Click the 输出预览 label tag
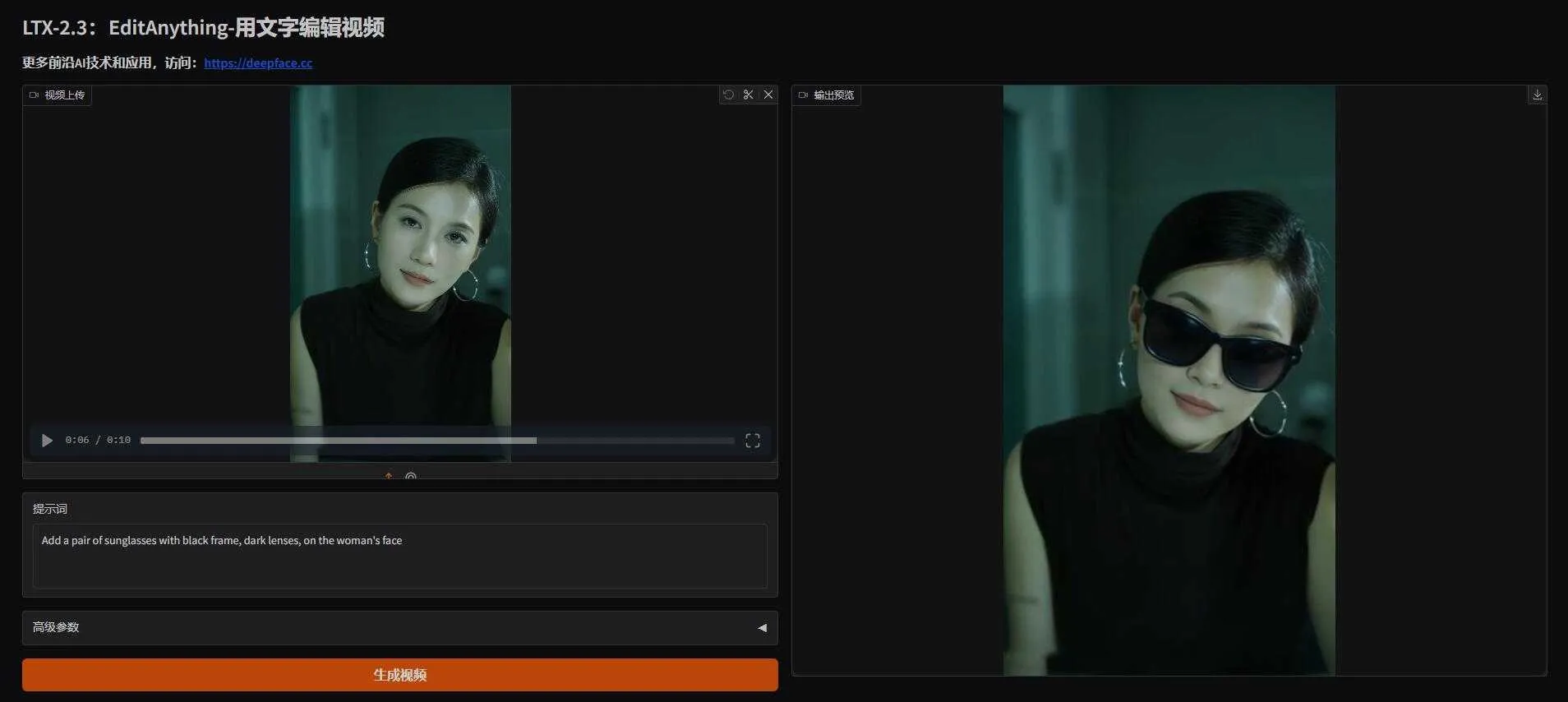 coord(827,95)
